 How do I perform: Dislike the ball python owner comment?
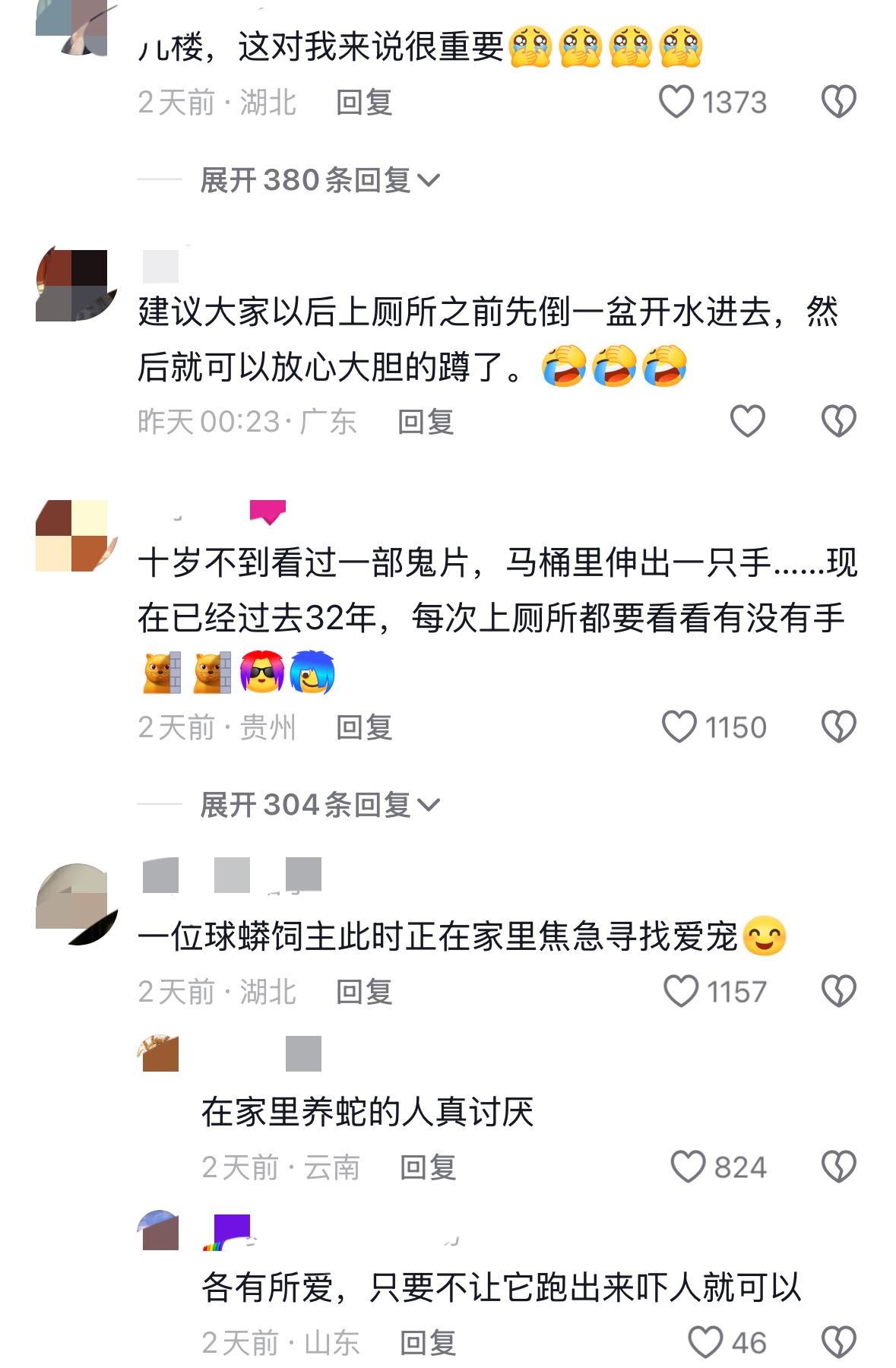point(839,991)
